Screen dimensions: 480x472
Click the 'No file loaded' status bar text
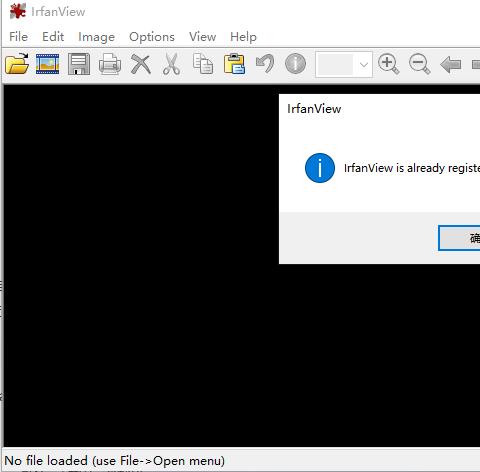coord(115,461)
